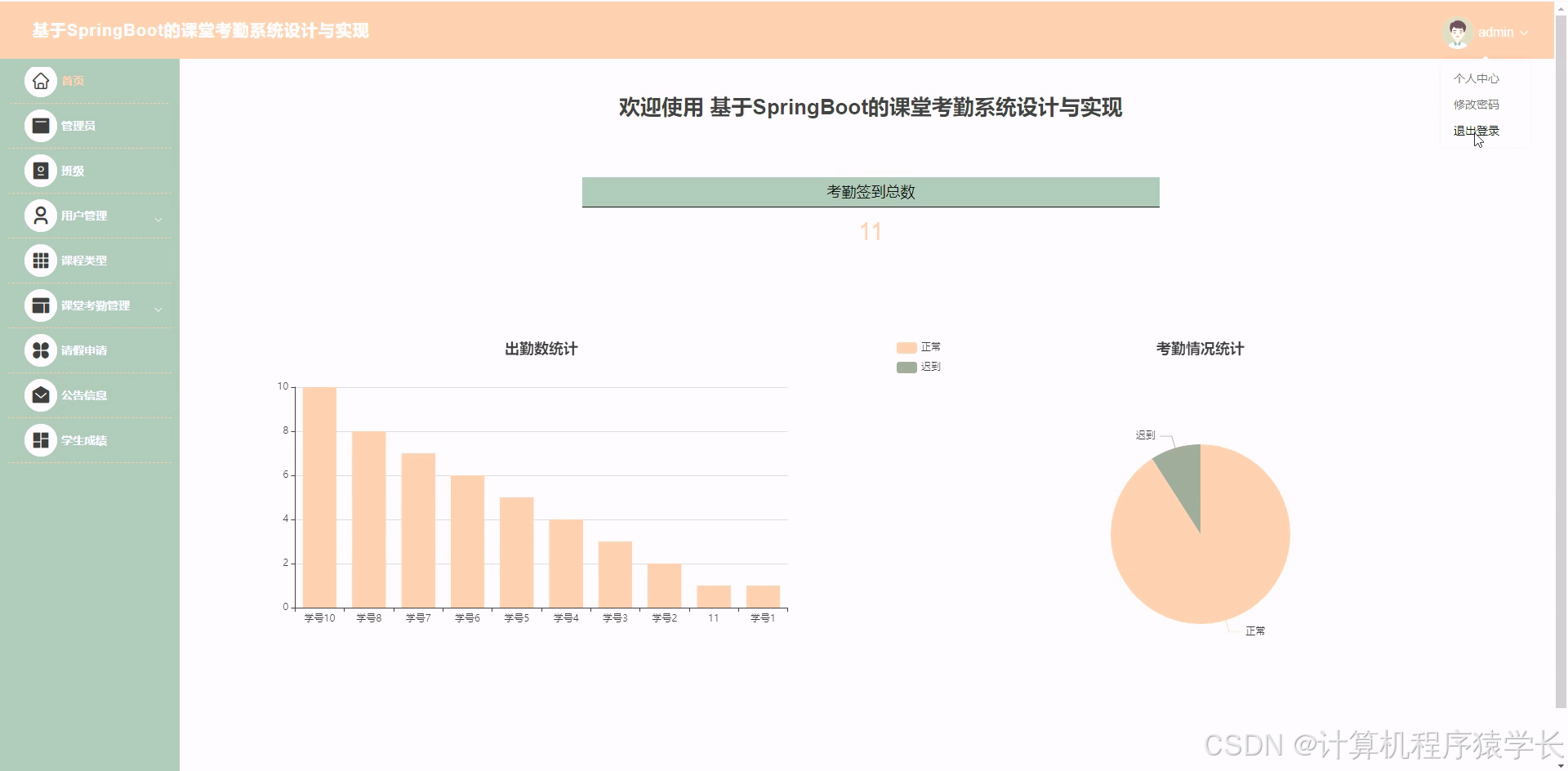
Task: Expand the 课堂考勤管理 submenu chevron
Action: tap(160, 309)
